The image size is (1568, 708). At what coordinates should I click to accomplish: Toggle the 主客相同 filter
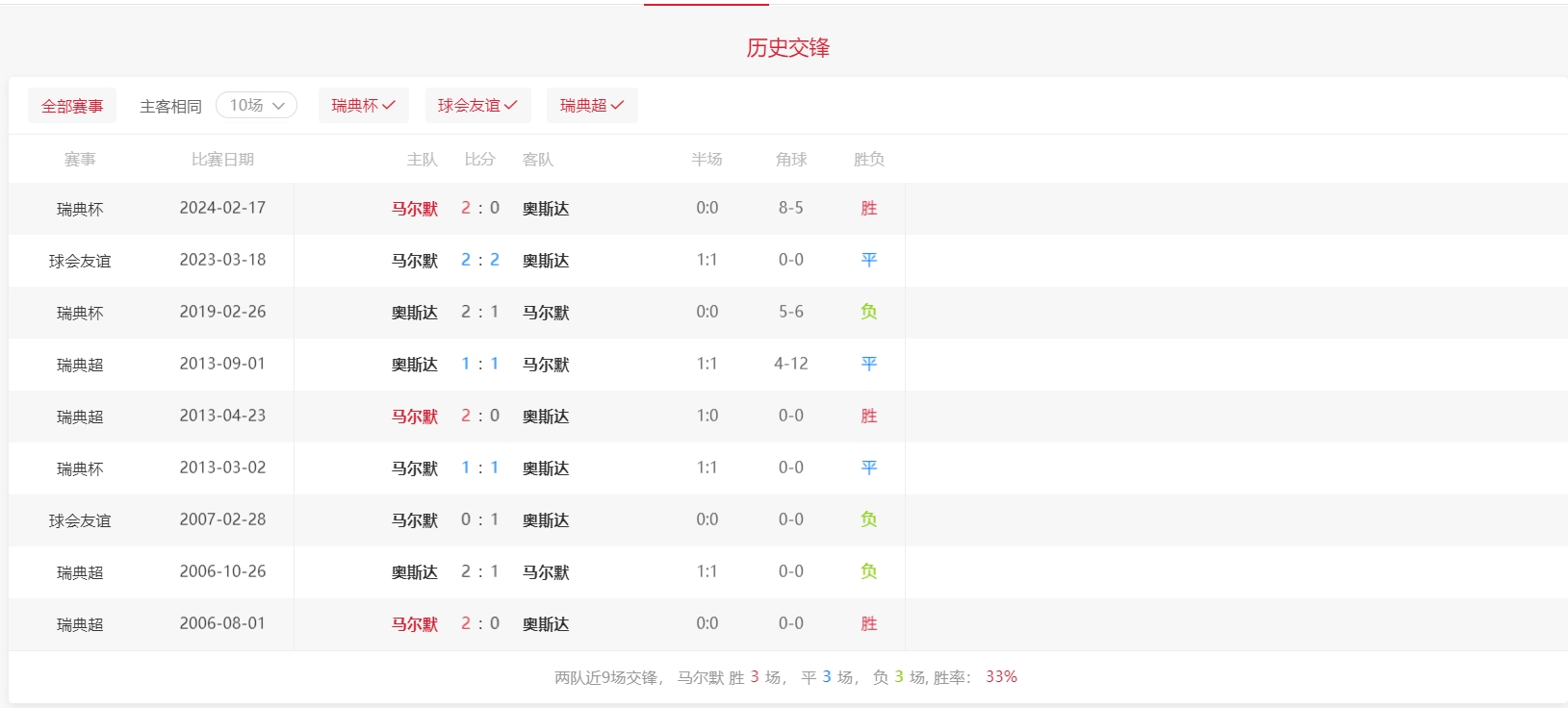pos(170,106)
